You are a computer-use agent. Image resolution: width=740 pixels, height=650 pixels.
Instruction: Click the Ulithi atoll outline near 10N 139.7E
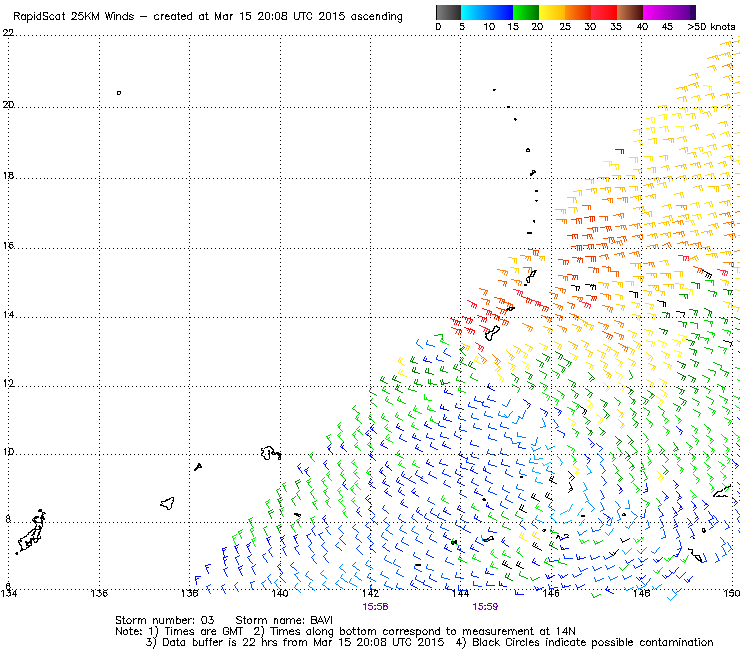pos(271,453)
